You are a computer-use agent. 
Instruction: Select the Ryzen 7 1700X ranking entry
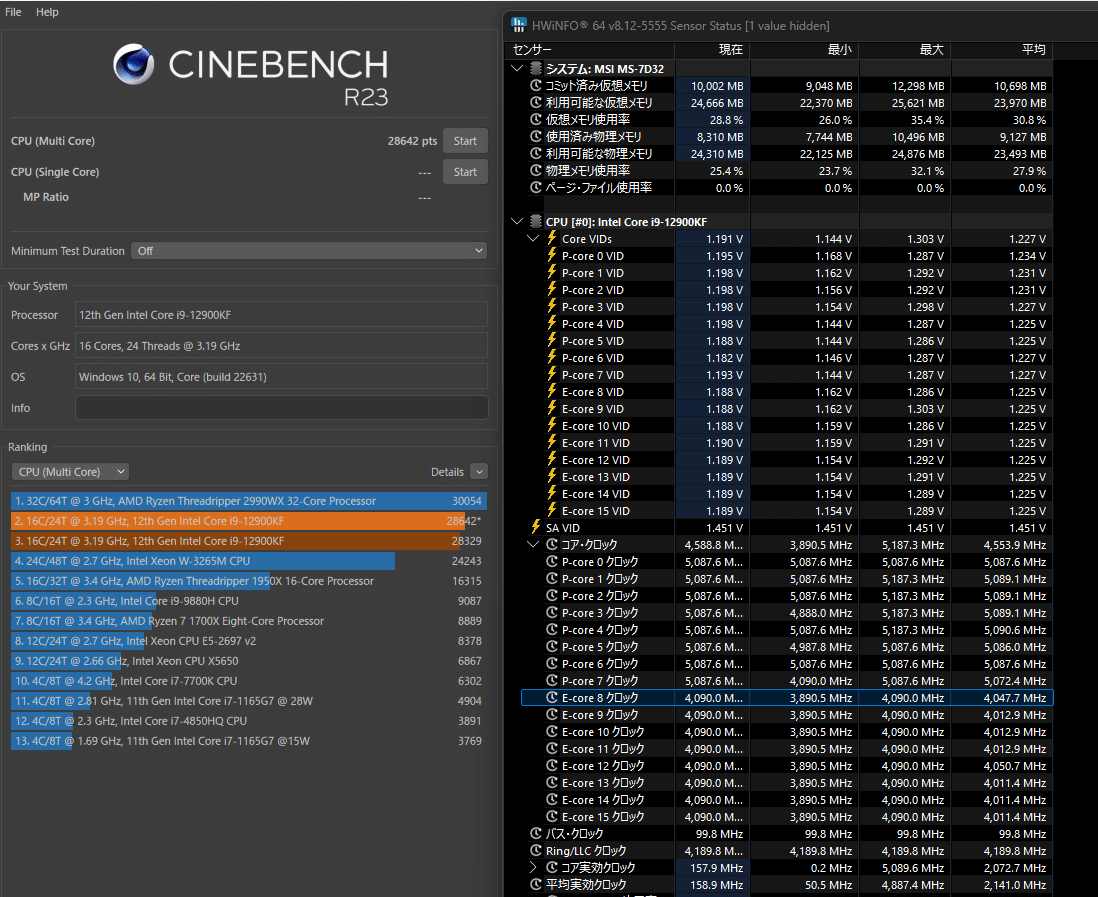pyautogui.click(x=249, y=620)
